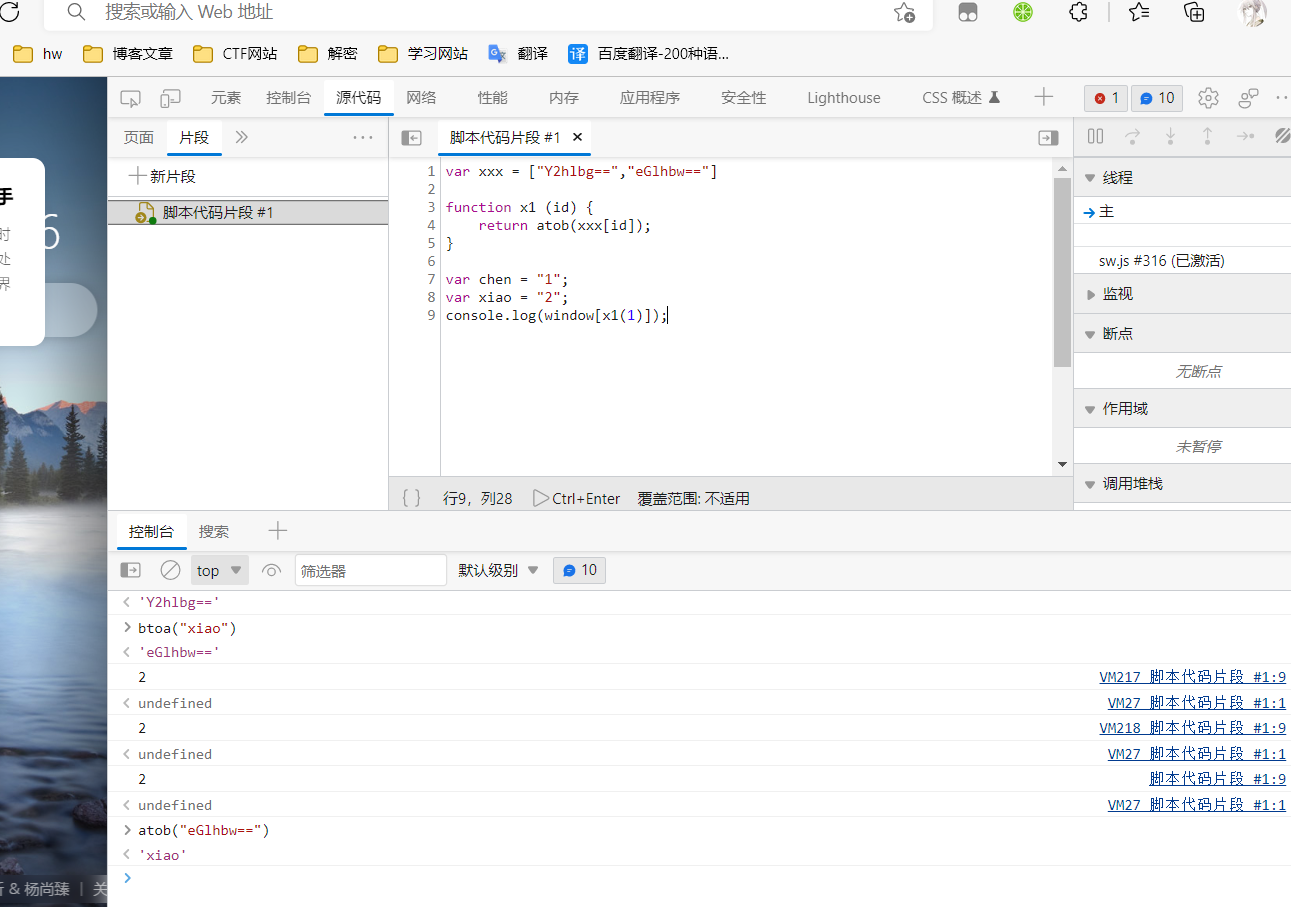
Task: Click the pretty print braces icon
Action: (411, 498)
